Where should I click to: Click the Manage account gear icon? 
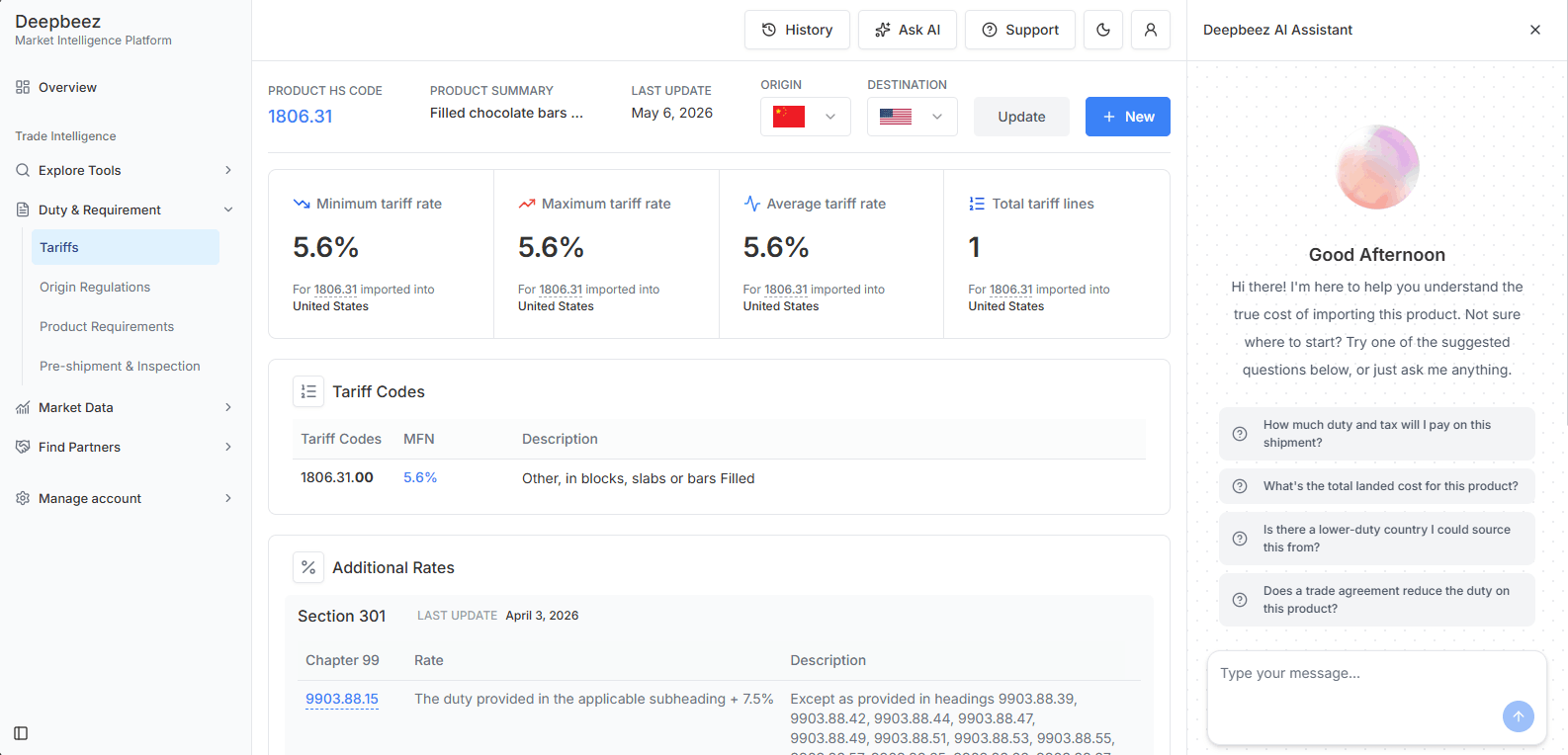(x=23, y=498)
